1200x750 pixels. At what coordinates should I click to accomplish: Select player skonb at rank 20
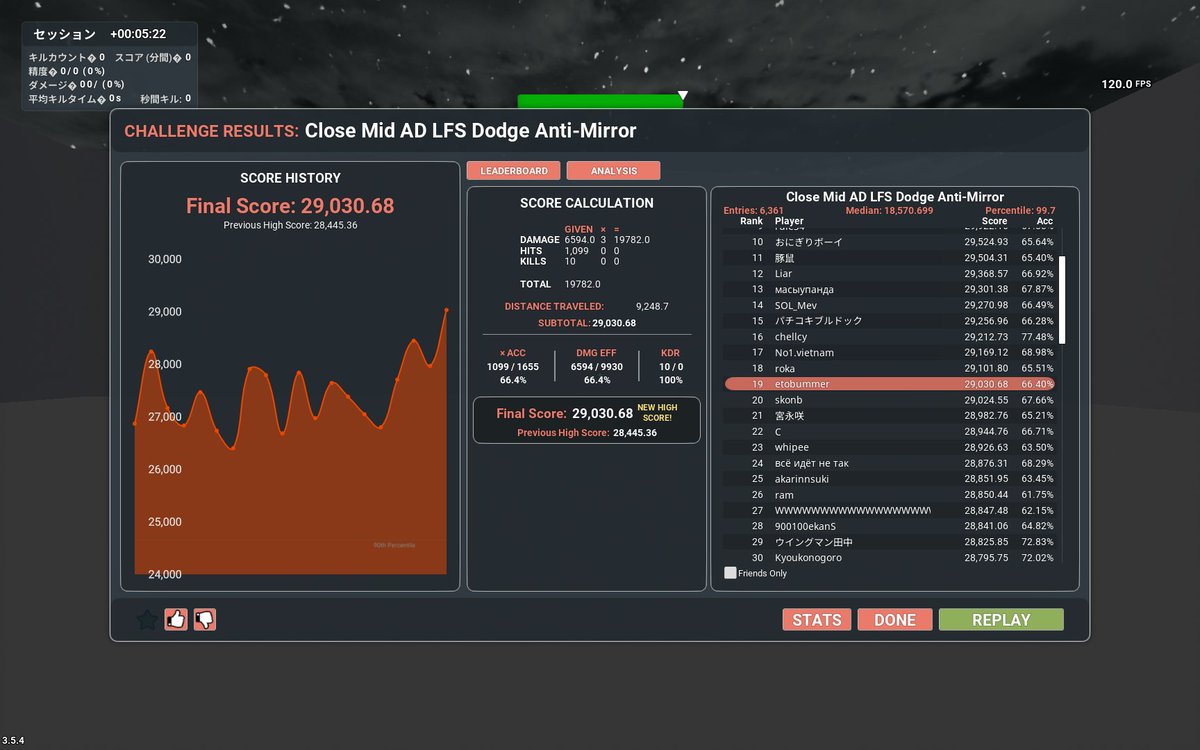coord(890,400)
